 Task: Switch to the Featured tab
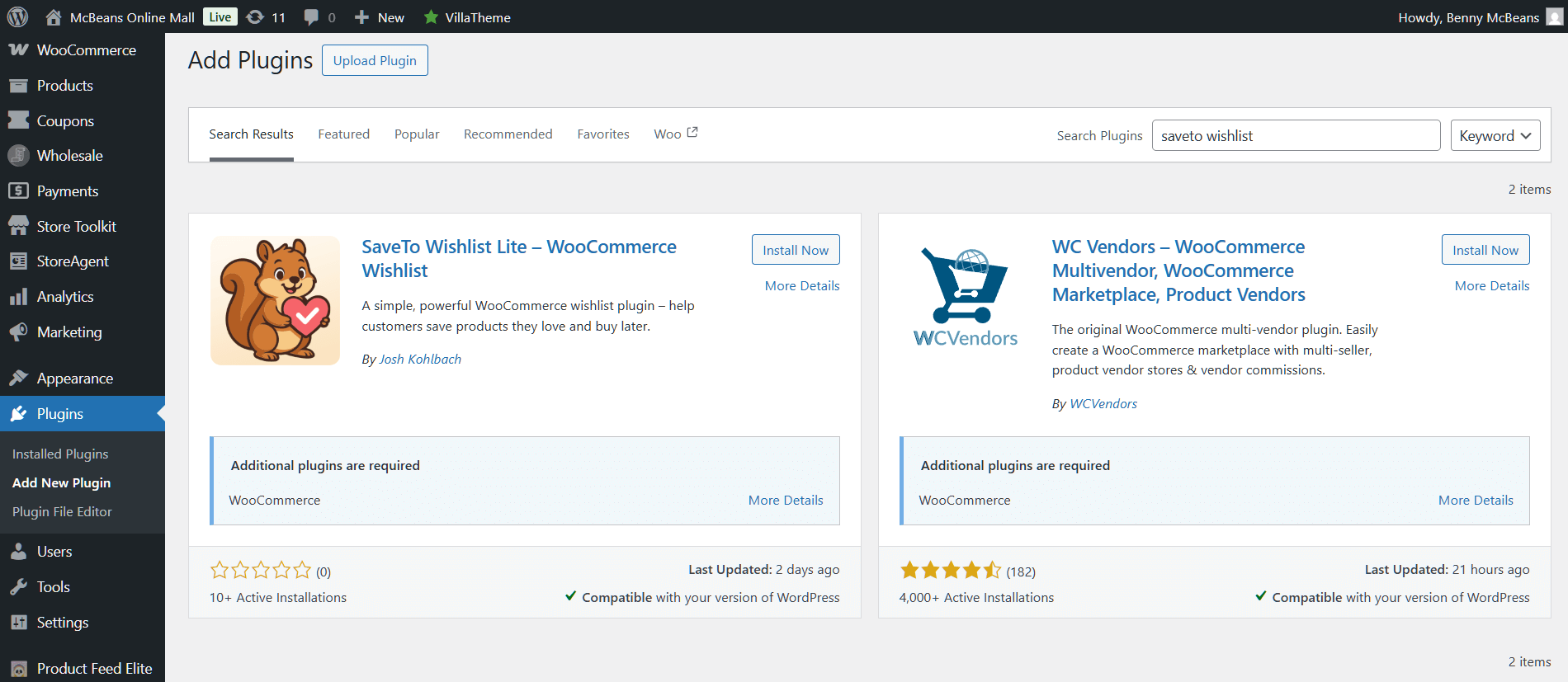pyautogui.click(x=343, y=134)
